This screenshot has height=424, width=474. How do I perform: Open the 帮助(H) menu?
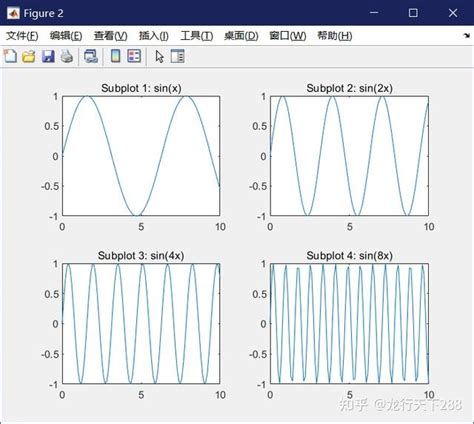point(334,36)
